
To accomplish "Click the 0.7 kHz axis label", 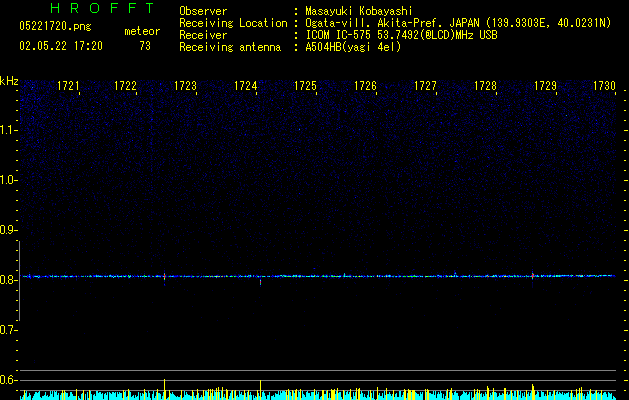I will pos(8,330).
